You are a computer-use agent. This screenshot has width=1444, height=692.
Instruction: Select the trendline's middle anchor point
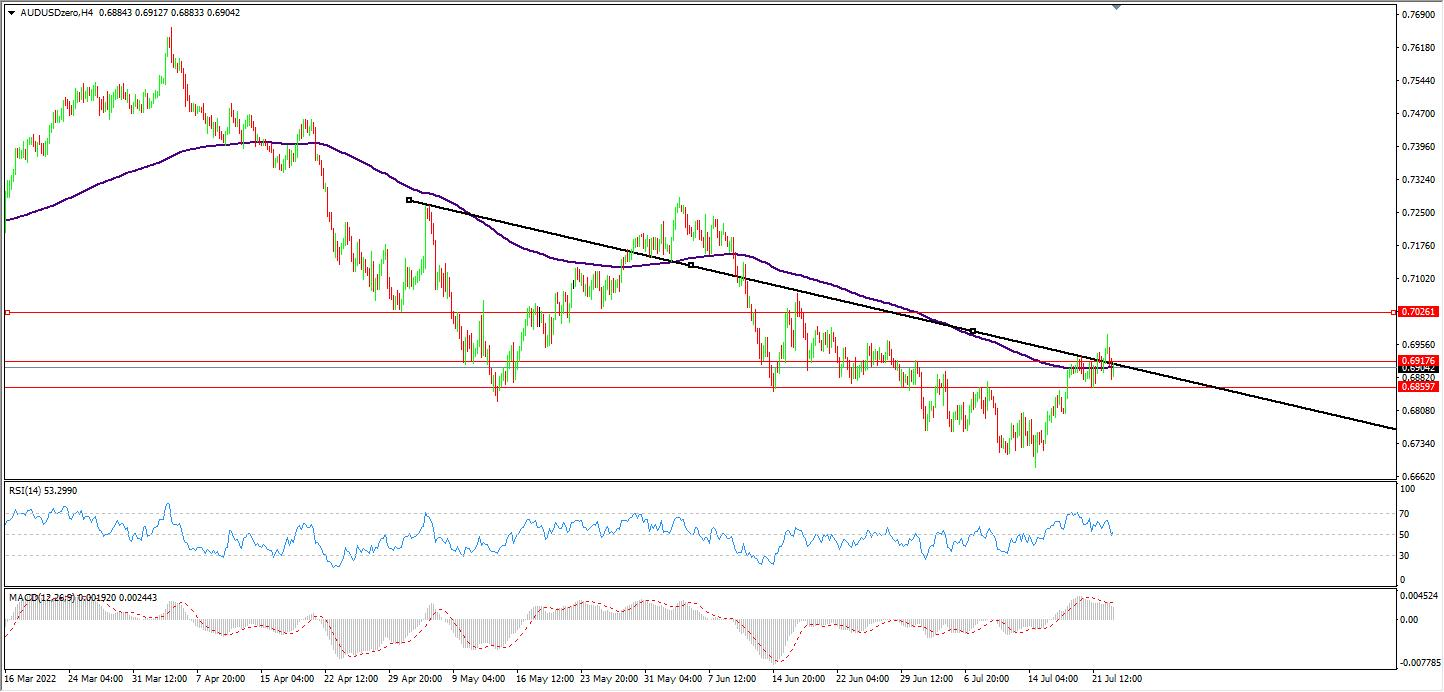(x=691, y=265)
